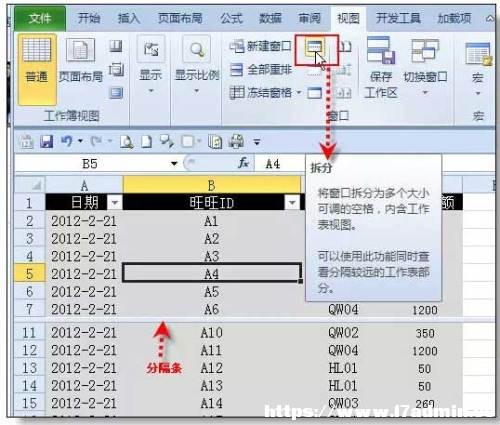Expand the Freeze Panes (冻结窗格) dropdown
Image resolution: width=500 pixels, height=425 pixels.
point(299,93)
